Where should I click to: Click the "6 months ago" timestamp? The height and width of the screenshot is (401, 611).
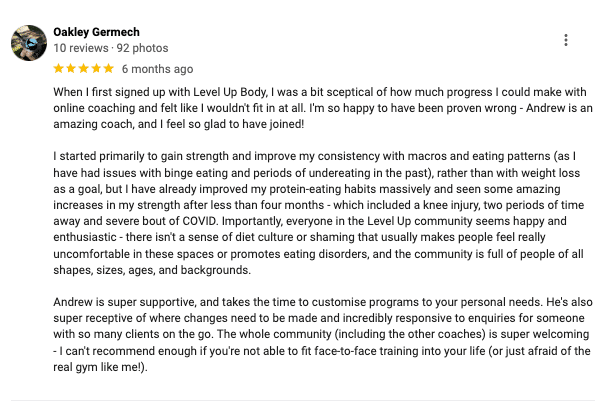click(157, 69)
